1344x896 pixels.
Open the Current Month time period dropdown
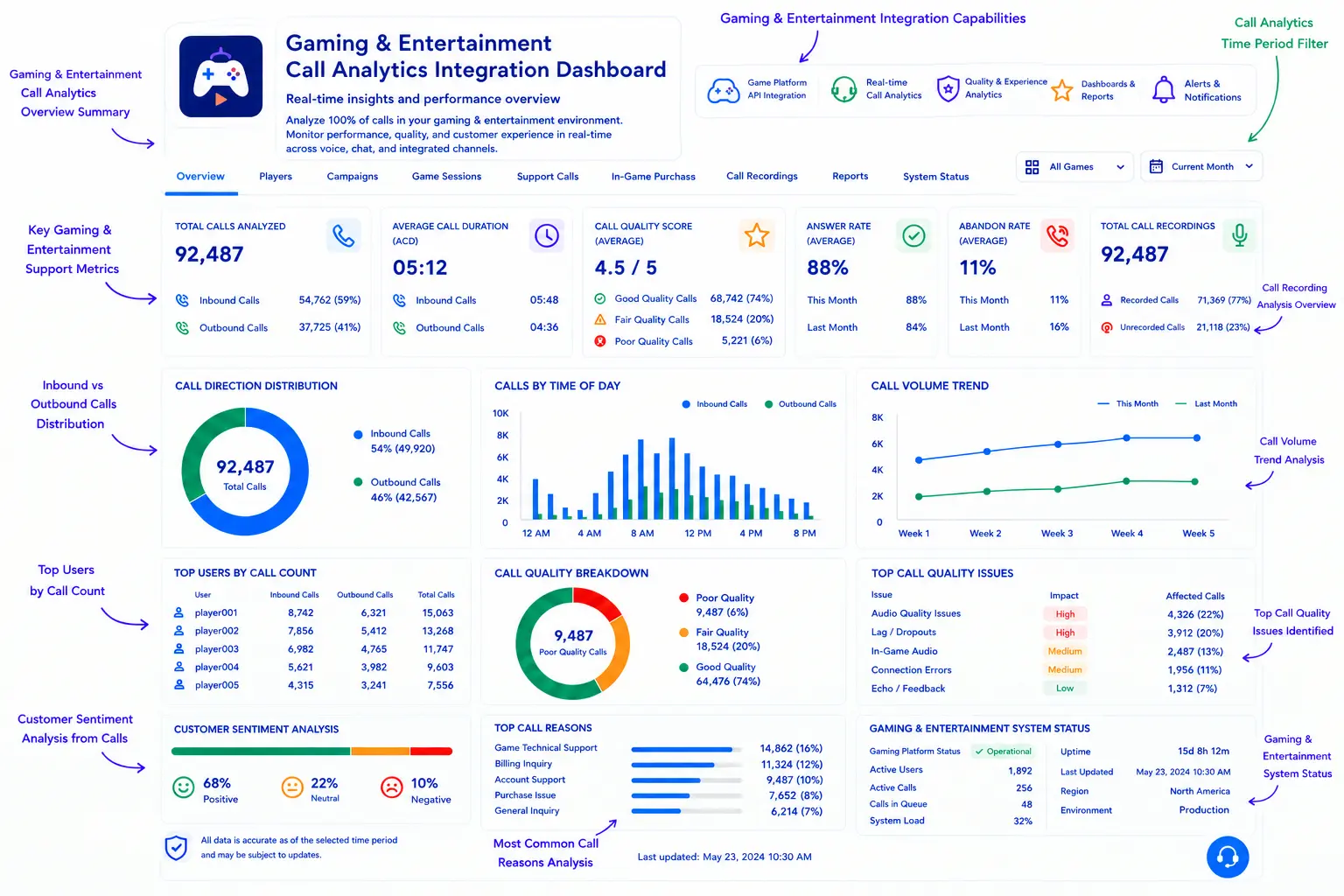1201,166
